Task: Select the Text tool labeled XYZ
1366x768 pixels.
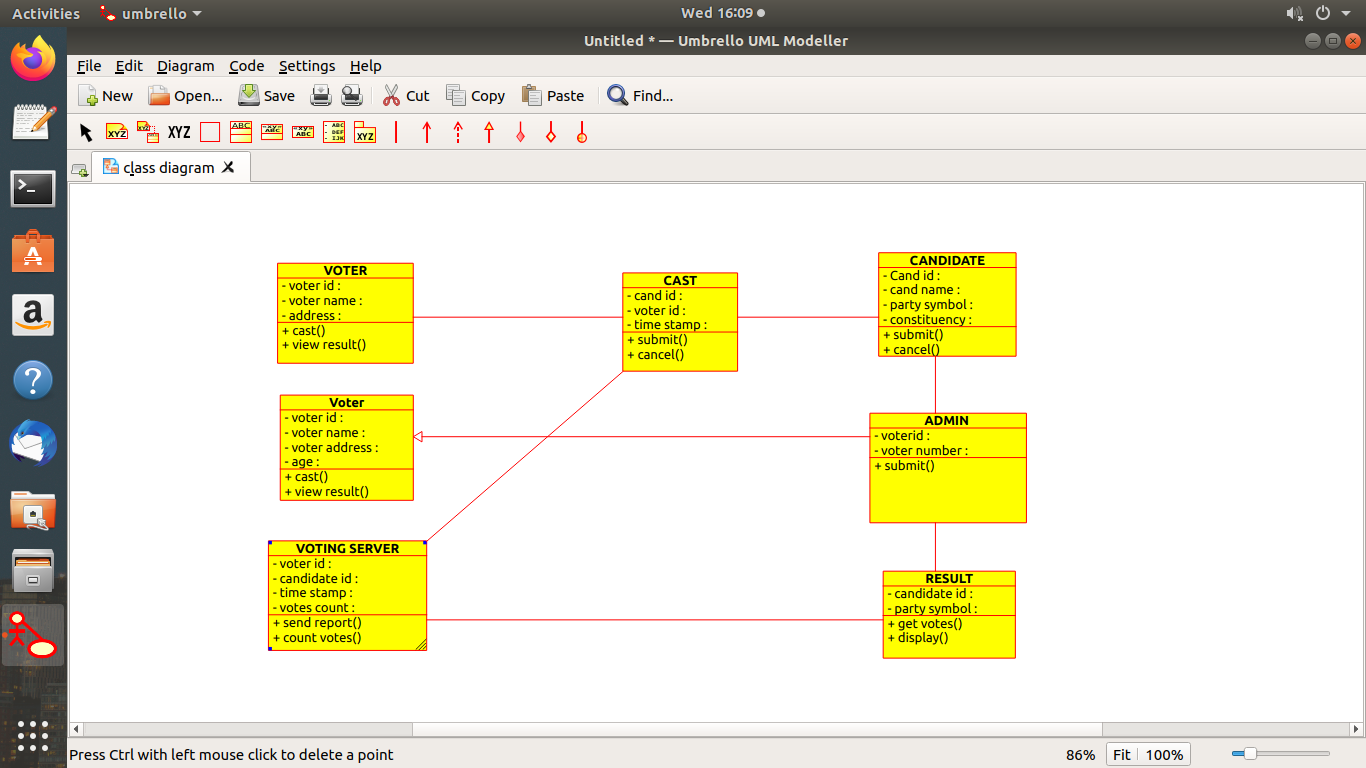Action: click(178, 131)
